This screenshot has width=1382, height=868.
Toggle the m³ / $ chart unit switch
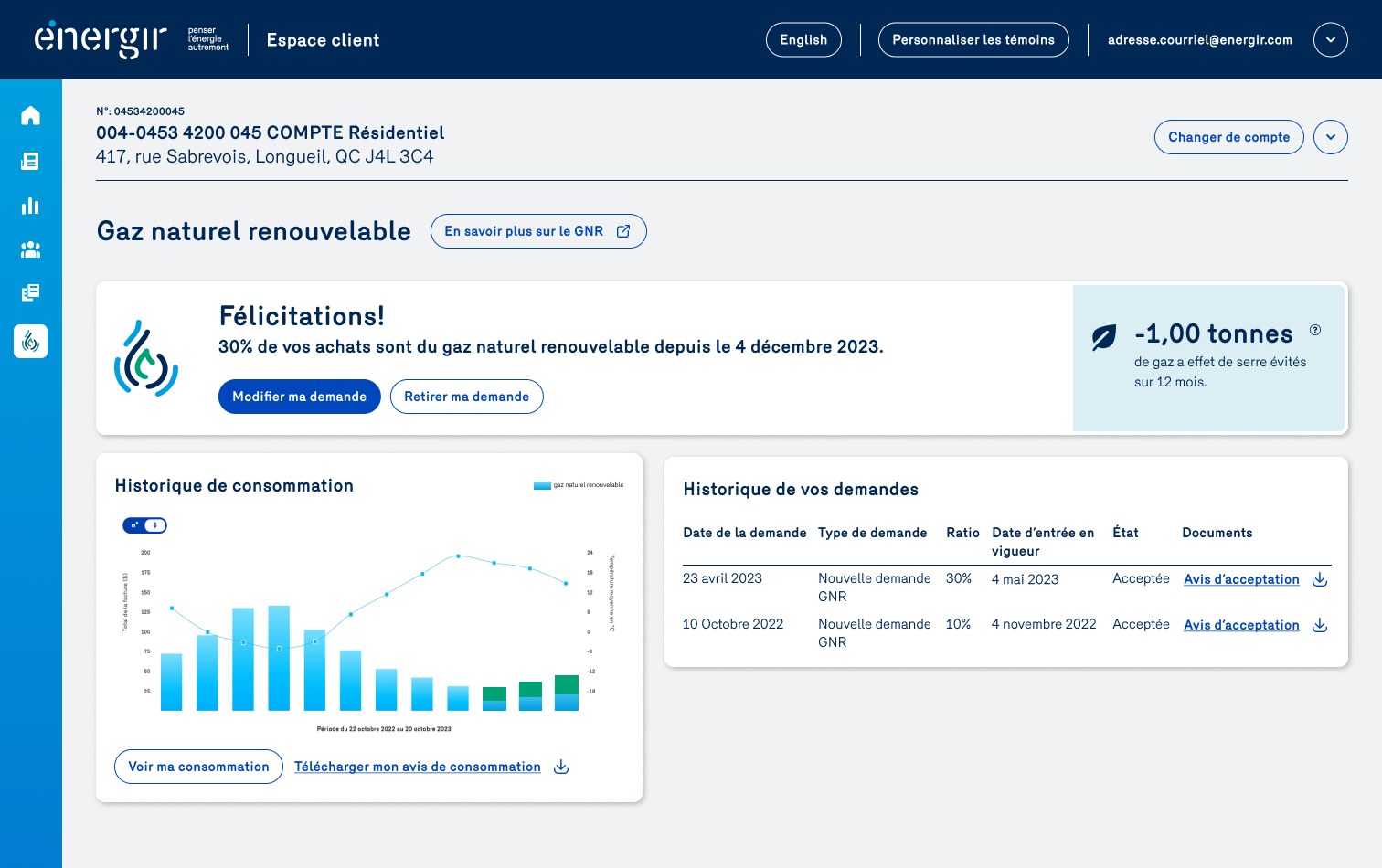tap(145, 525)
